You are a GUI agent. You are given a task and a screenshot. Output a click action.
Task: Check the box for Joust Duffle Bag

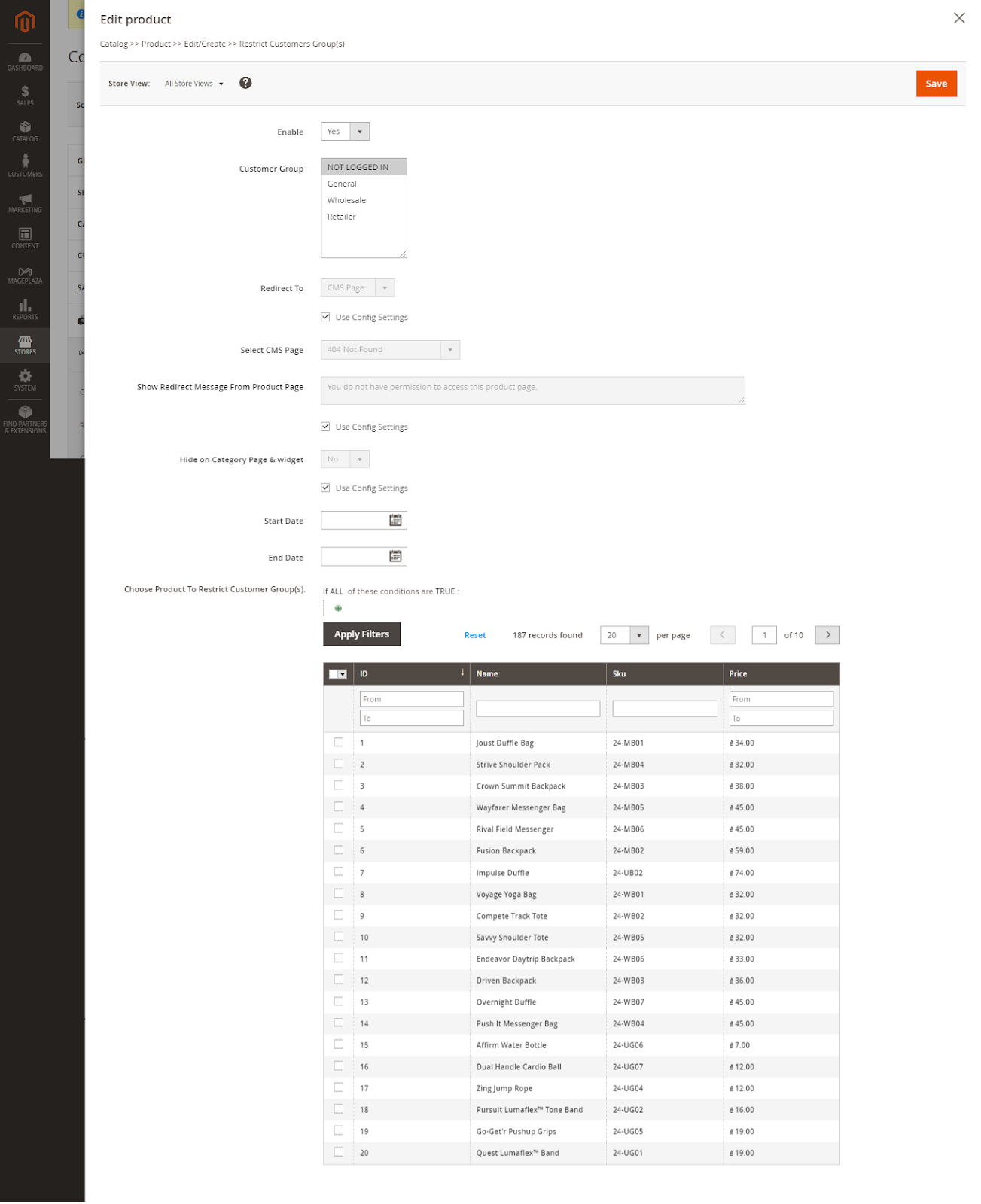coord(339,743)
